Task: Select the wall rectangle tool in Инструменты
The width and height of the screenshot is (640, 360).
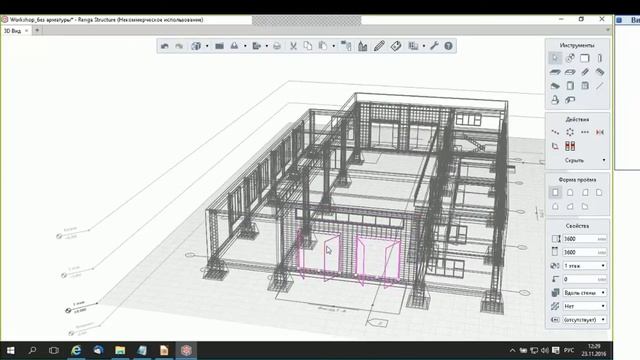Action: click(585, 58)
